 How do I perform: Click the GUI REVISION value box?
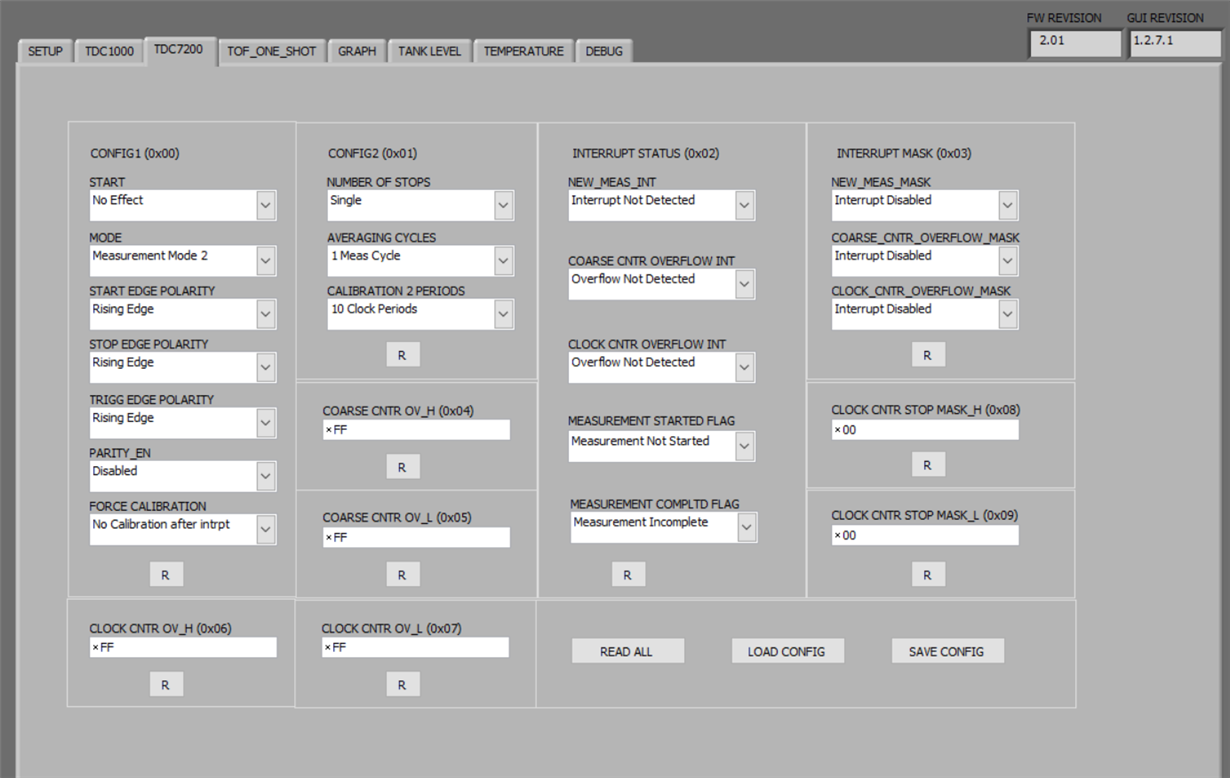coord(1175,43)
